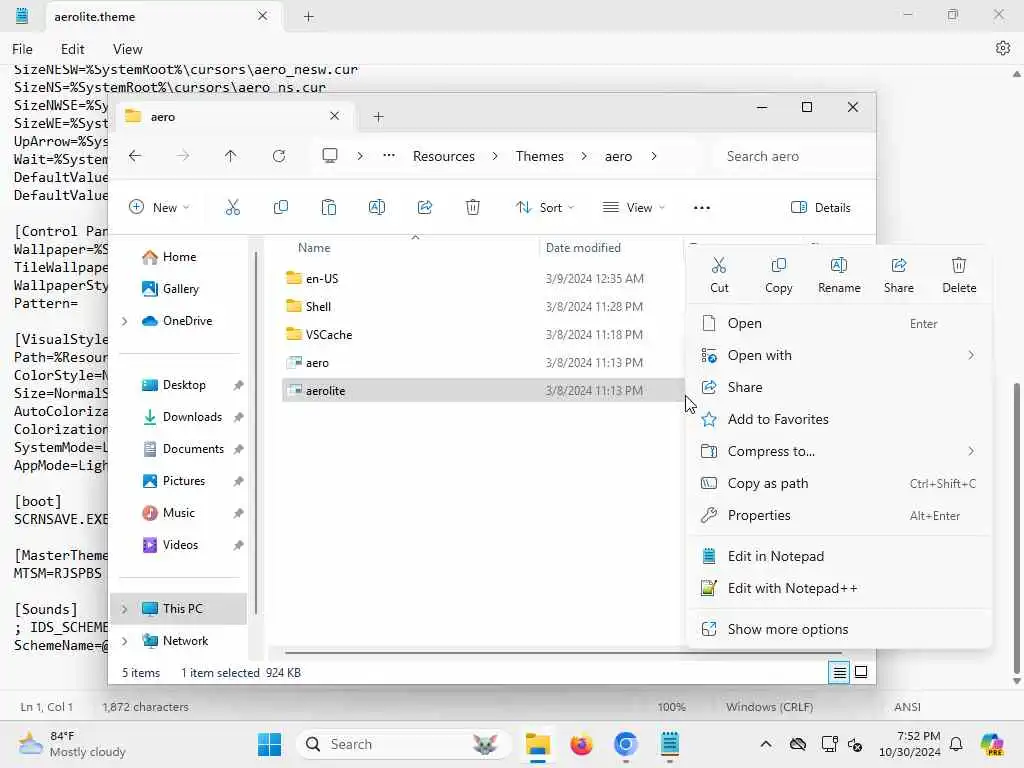Go up one folder level

coord(231,156)
